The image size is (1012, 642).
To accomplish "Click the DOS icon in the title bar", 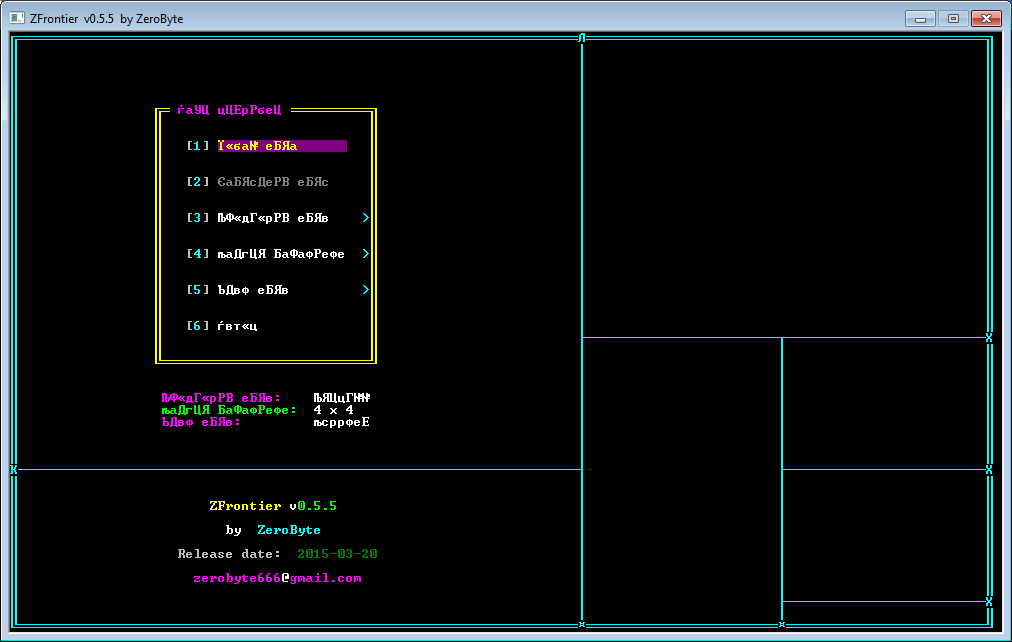I will (x=16, y=17).
